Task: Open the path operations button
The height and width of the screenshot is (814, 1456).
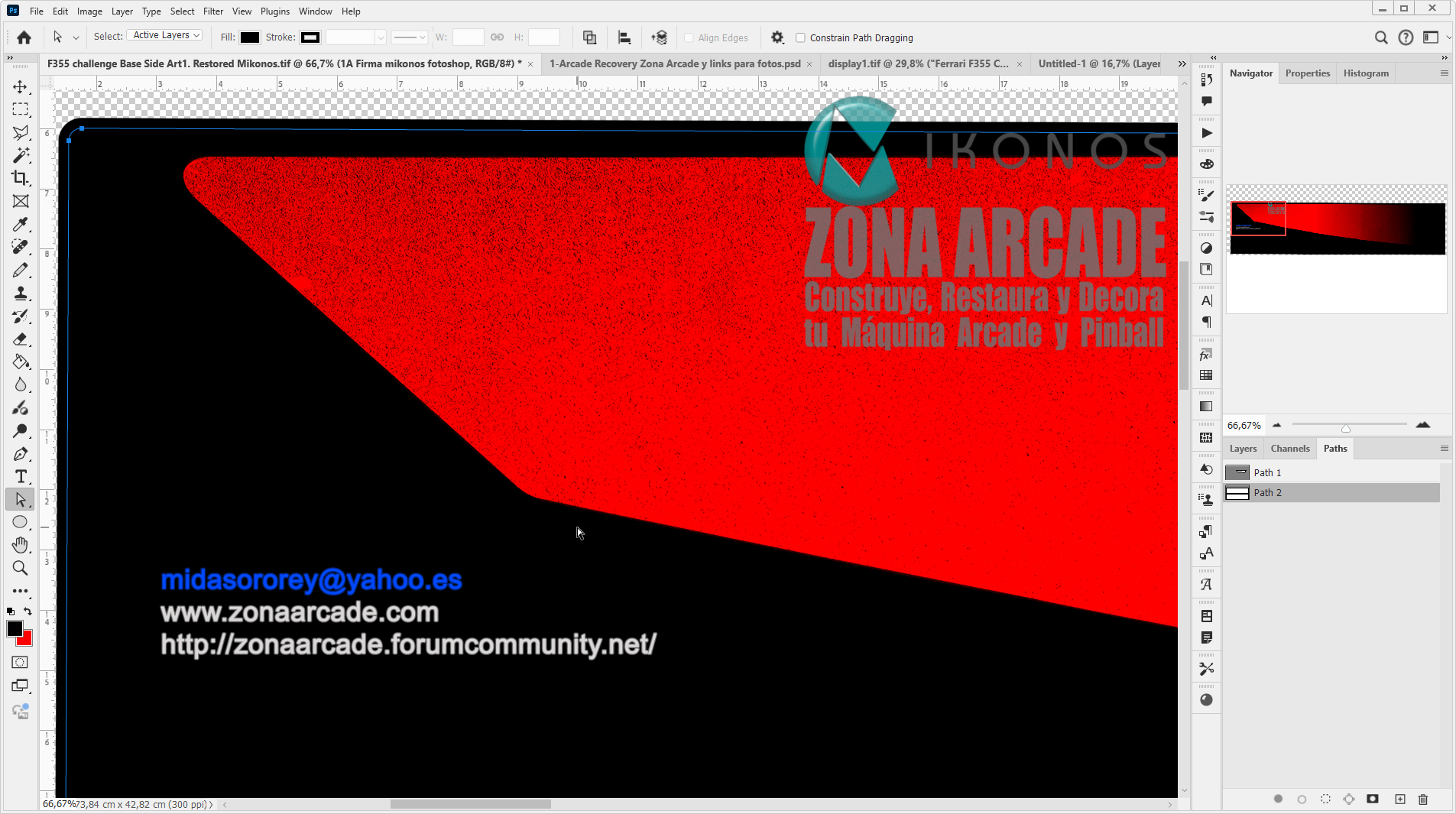Action: (589, 37)
